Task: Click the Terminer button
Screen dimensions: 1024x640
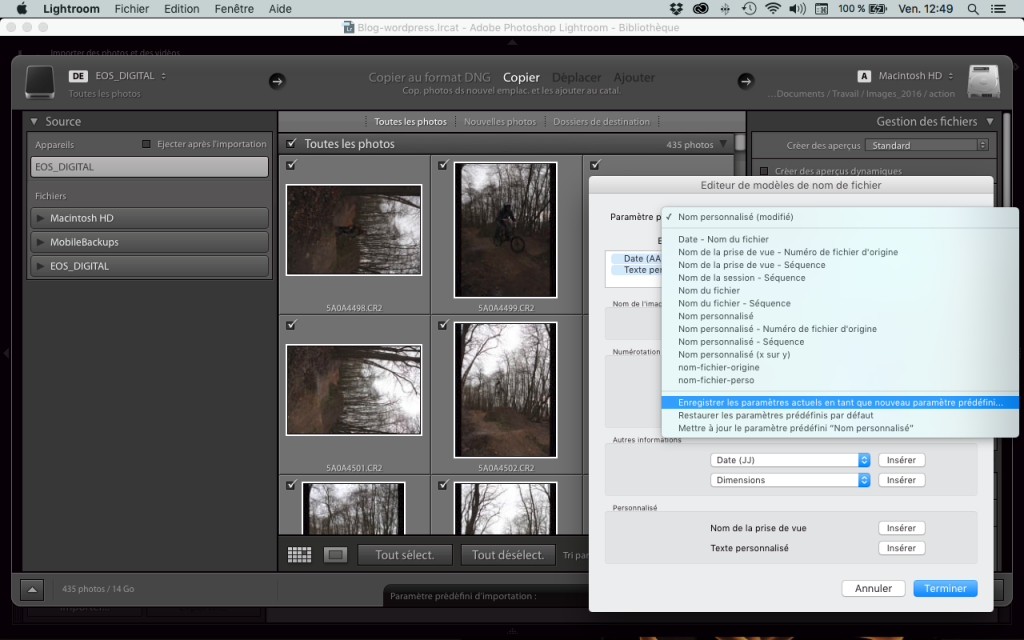Action: (945, 588)
